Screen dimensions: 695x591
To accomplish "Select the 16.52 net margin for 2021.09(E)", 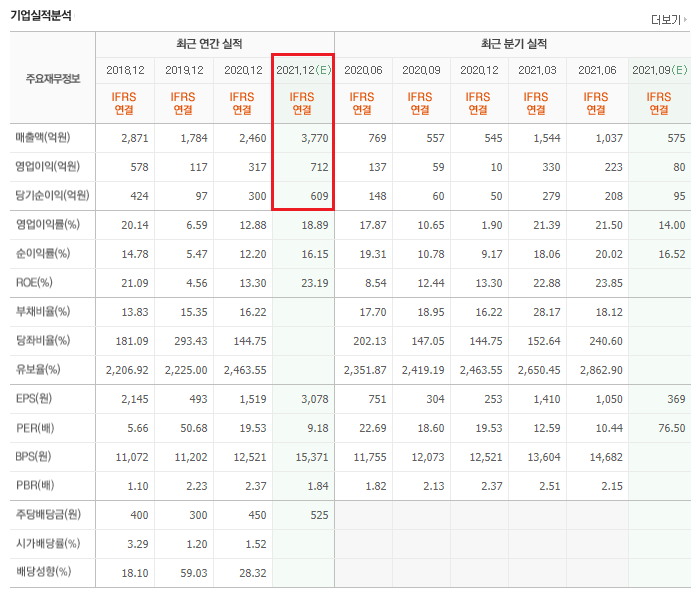I will point(672,254).
